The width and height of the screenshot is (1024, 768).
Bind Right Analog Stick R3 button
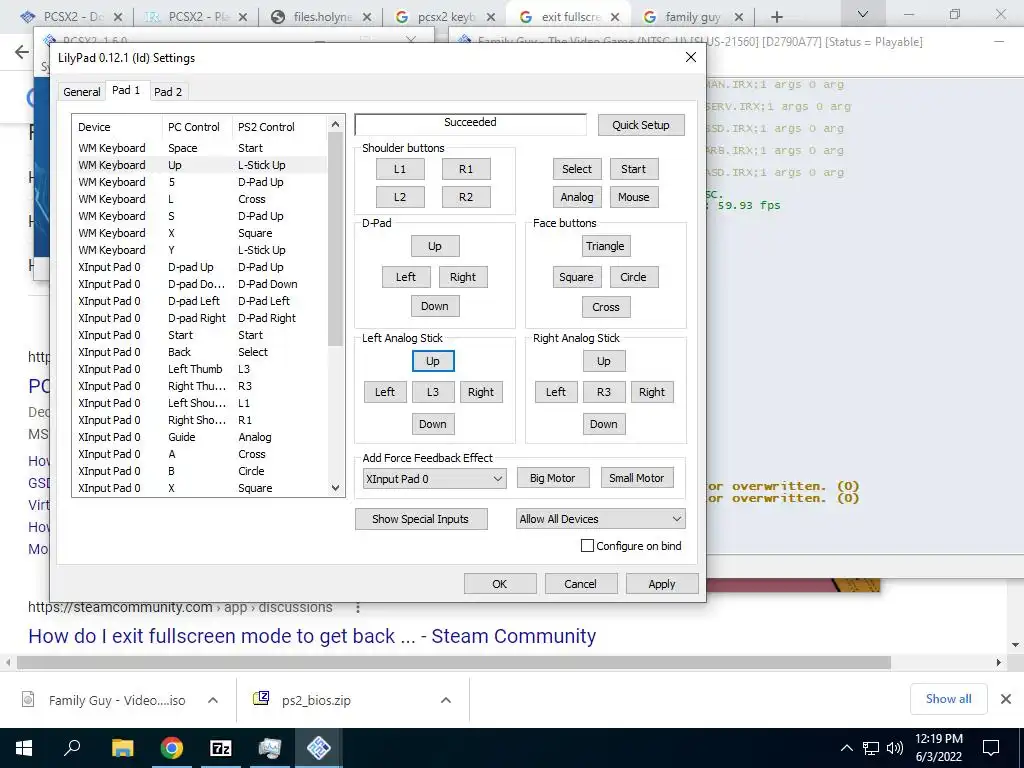603,392
